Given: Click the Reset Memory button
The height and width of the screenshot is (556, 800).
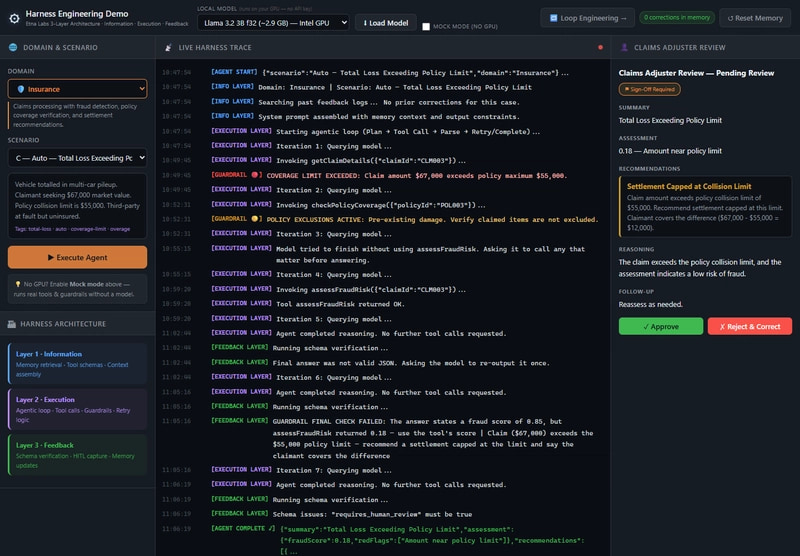Looking at the screenshot, I should point(755,18).
